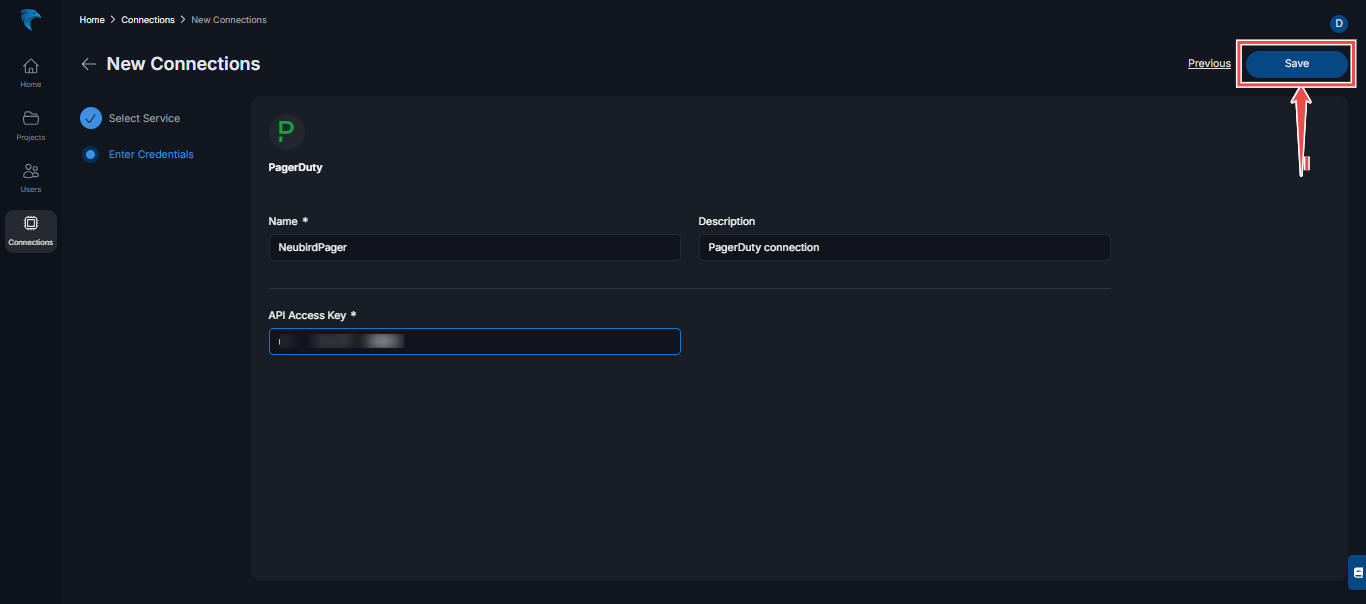The height and width of the screenshot is (604, 1366).
Task: Open Connections from the breadcrumb
Action: click(x=147, y=19)
